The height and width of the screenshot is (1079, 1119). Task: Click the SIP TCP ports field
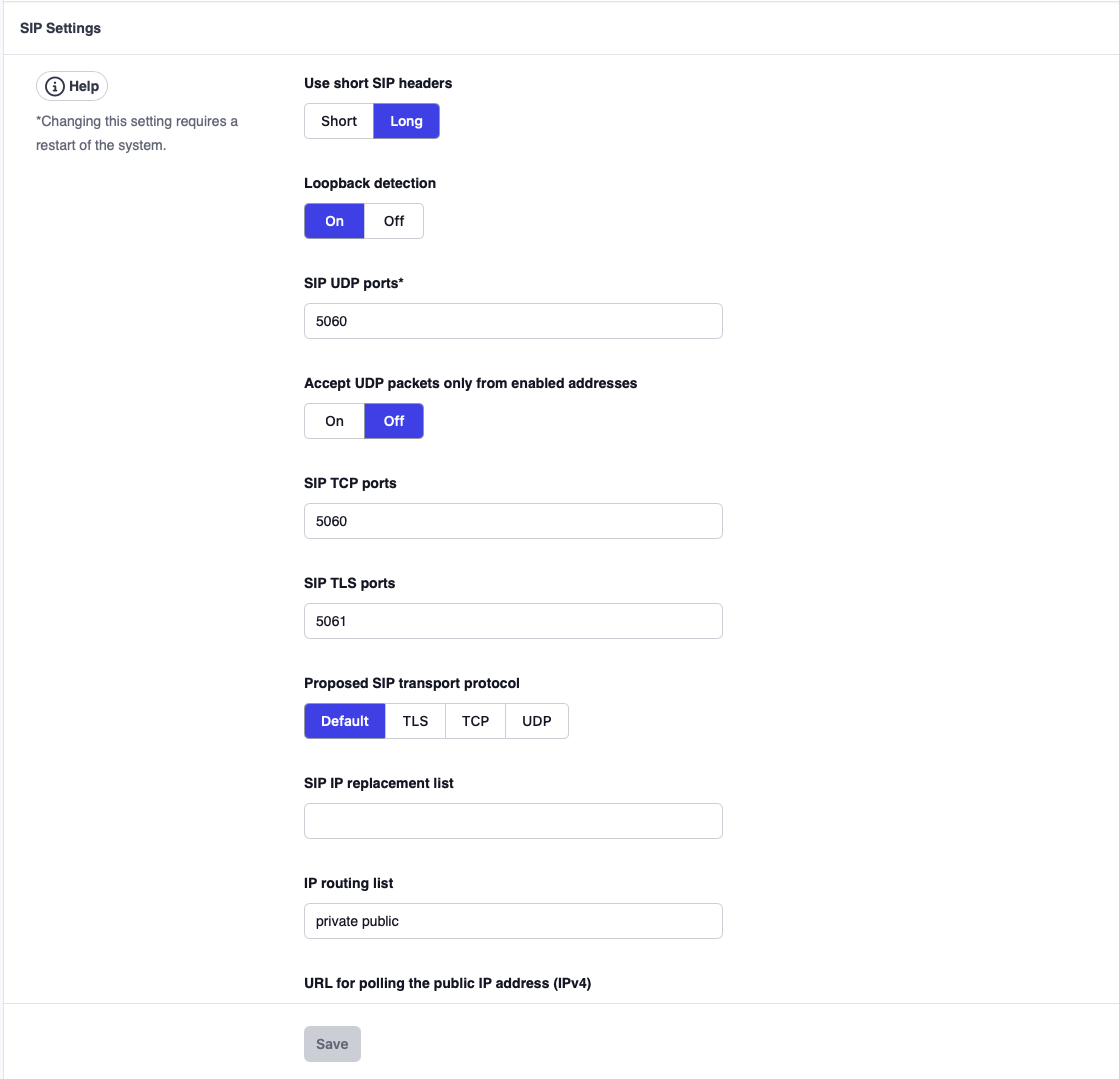coord(513,521)
